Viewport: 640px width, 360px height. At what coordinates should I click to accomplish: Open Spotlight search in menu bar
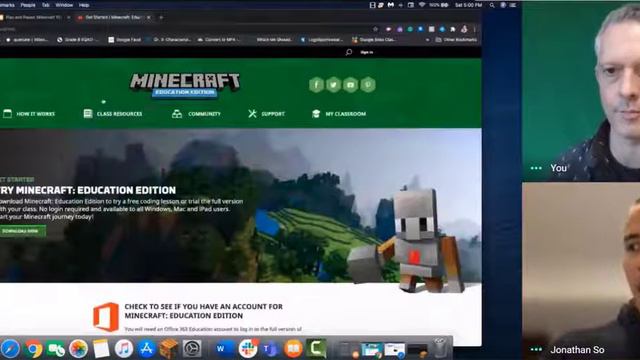492,5
